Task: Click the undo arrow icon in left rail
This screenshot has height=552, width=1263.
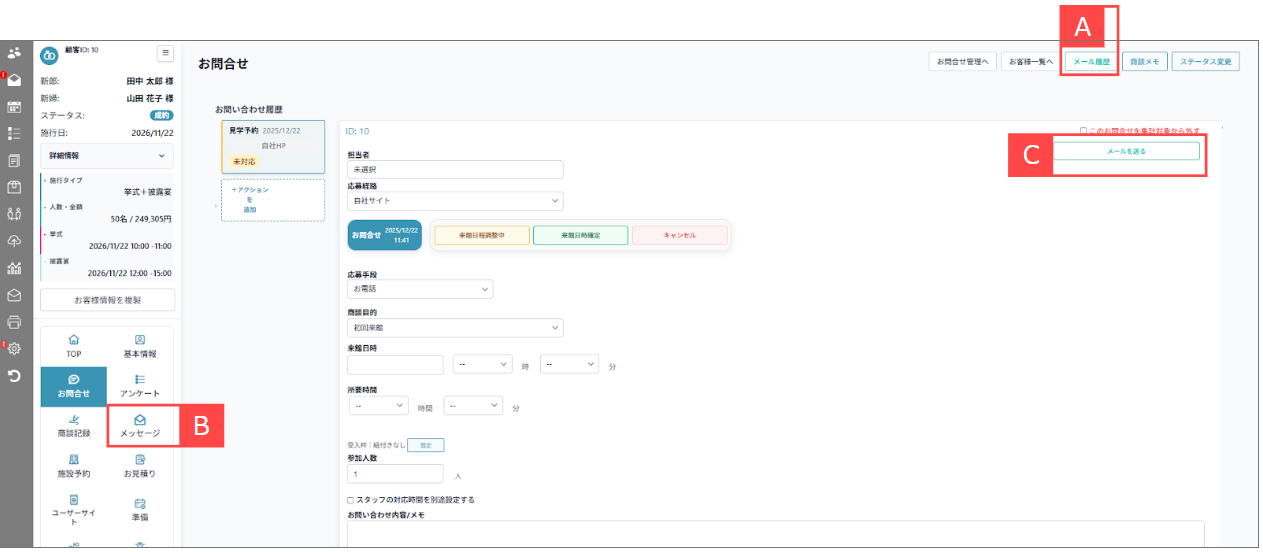Action: pos(15,376)
